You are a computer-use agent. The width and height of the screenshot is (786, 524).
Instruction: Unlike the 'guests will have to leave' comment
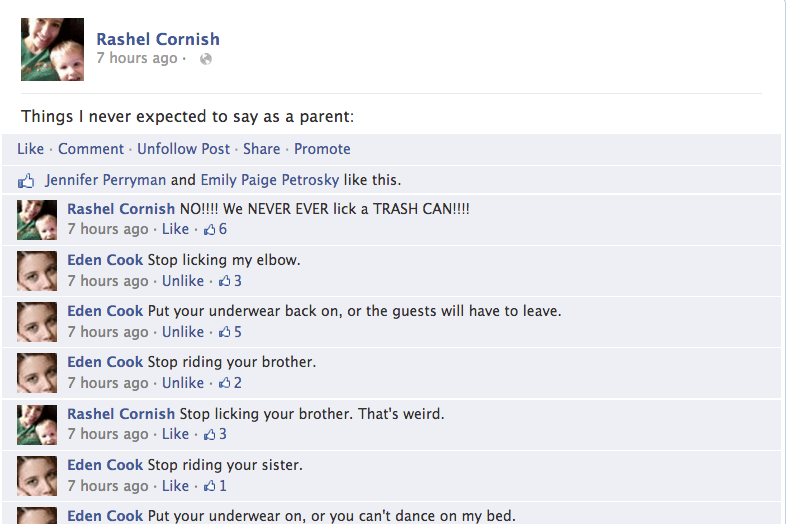(x=183, y=332)
